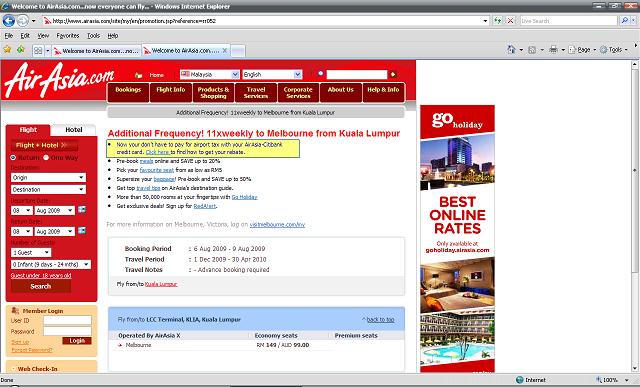Click the red Search button
This screenshot has height=387, width=640.
pyautogui.click(x=41, y=287)
